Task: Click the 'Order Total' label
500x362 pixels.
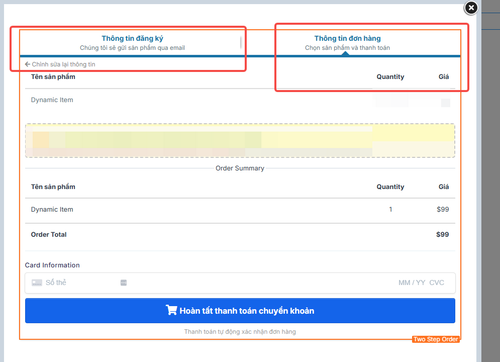Action: point(49,235)
